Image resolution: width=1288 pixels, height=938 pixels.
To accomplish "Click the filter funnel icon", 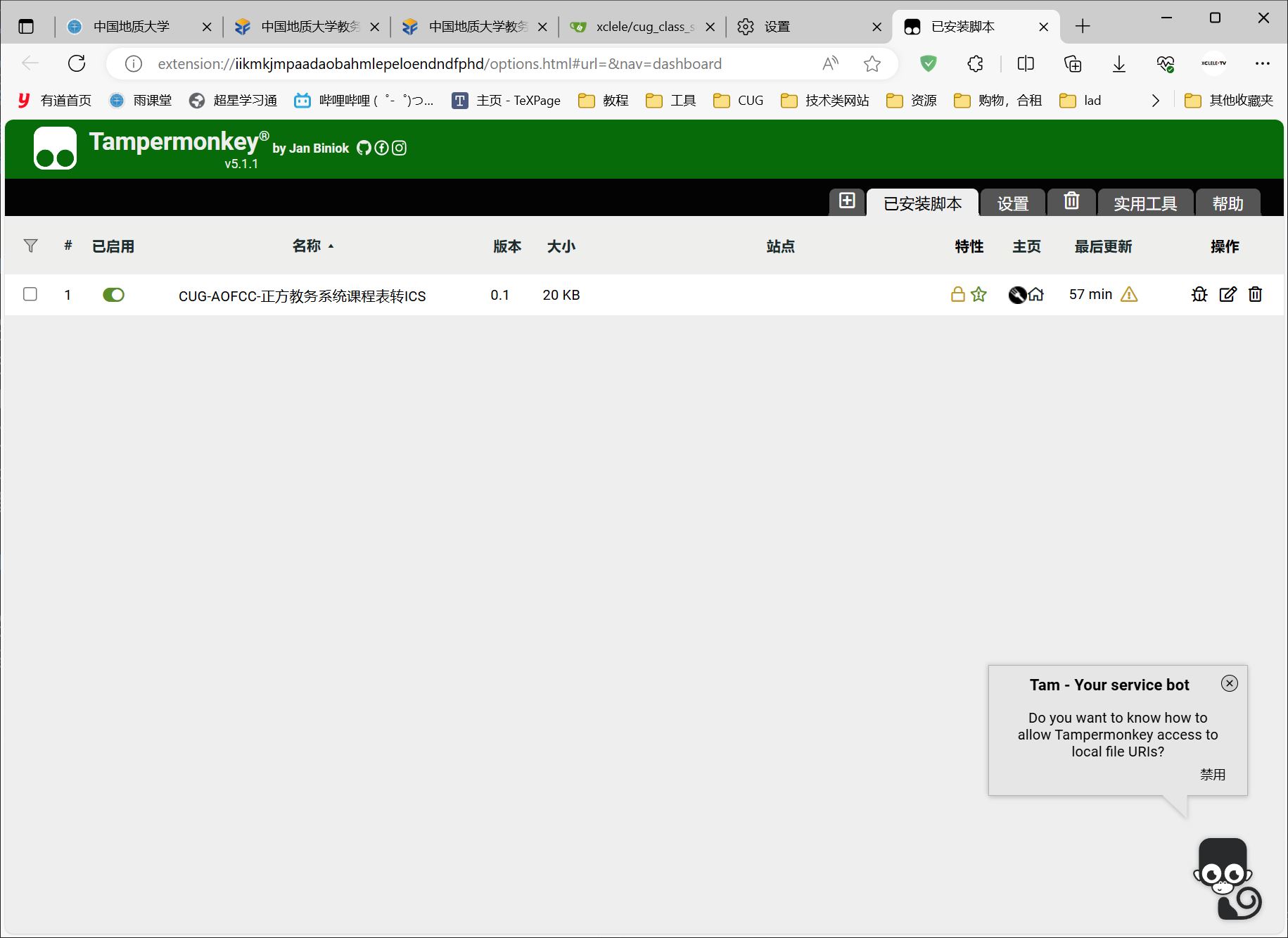I will [x=30, y=246].
